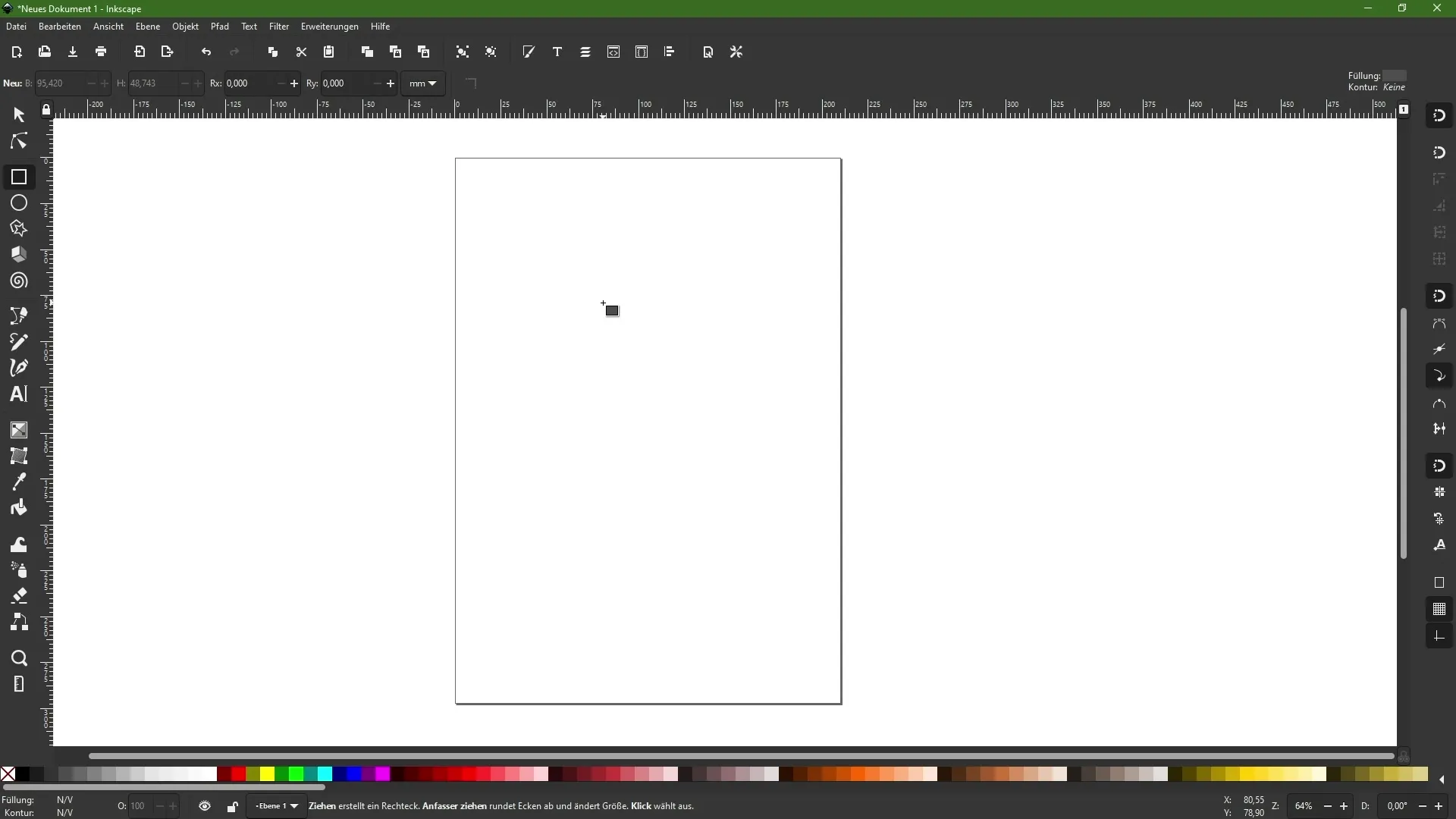Open the Pfad menu
1456x819 pixels.
(x=220, y=27)
